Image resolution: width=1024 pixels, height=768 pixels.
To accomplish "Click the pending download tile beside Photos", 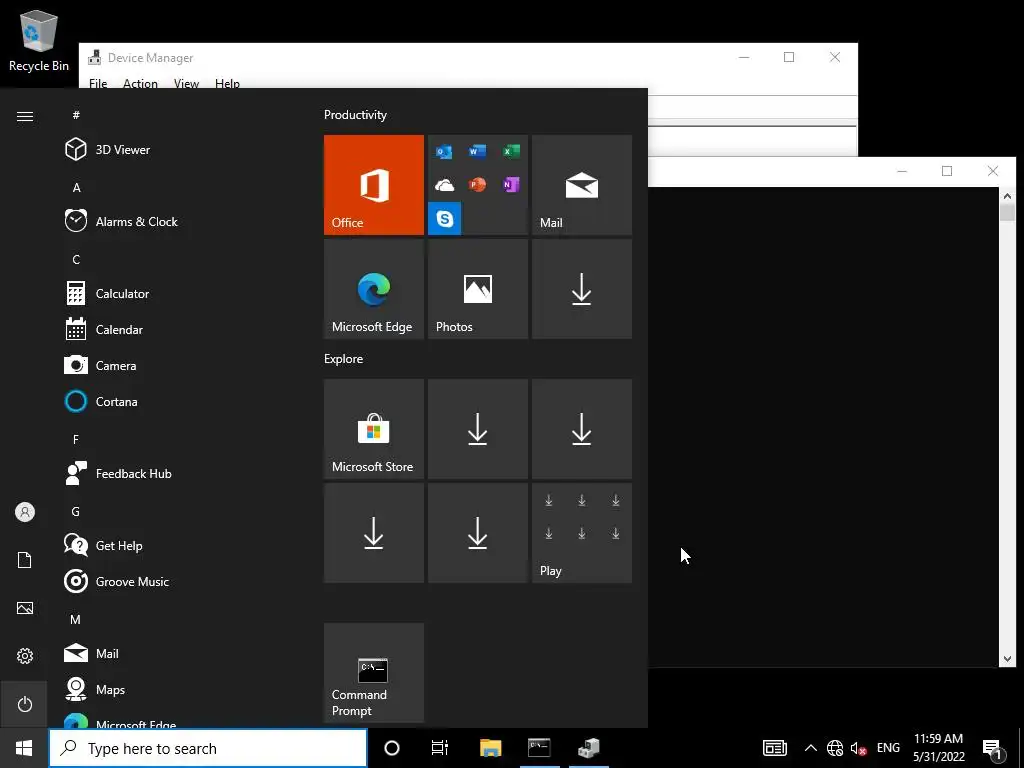I will (x=582, y=289).
